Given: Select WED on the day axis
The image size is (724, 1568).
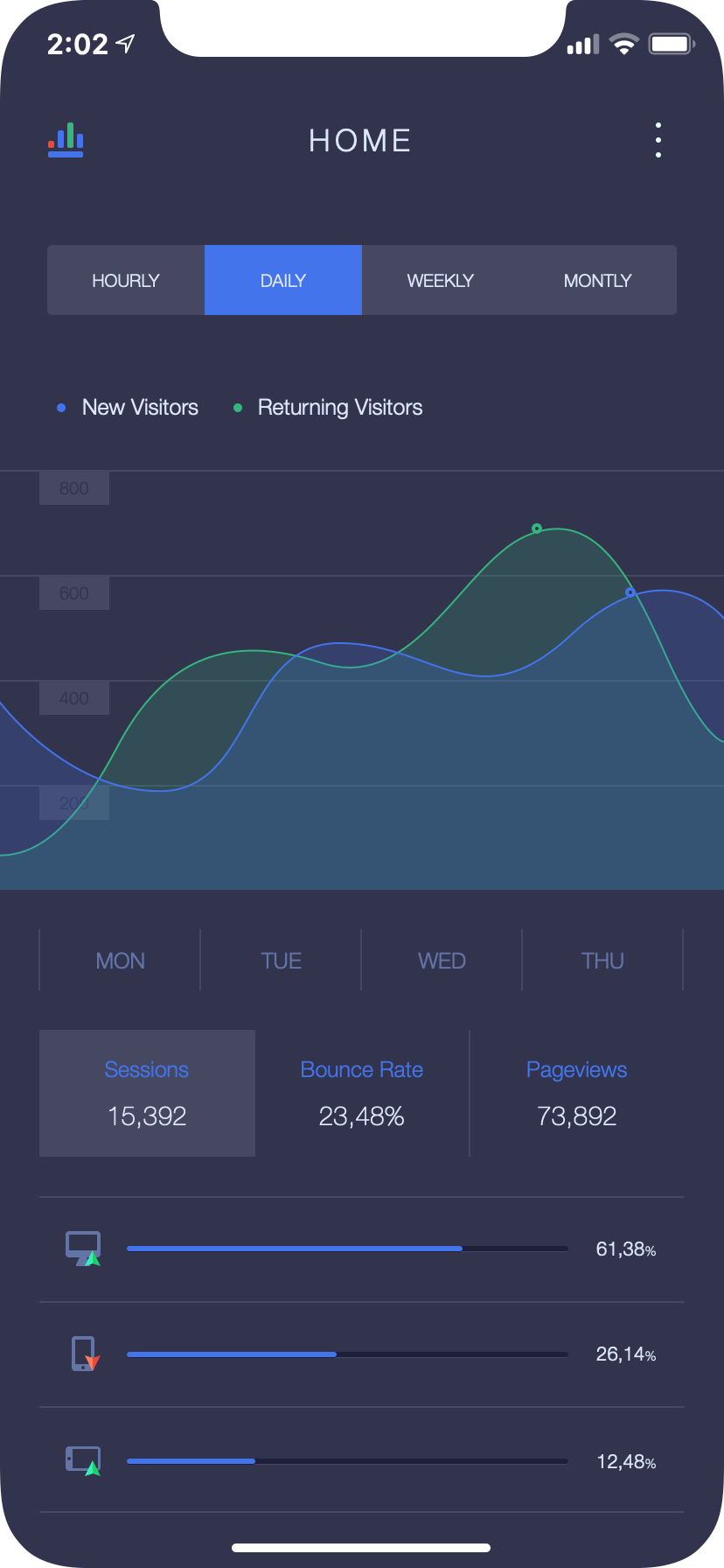Looking at the screenshot, I should pyautogui.click(x=442, y=961).
